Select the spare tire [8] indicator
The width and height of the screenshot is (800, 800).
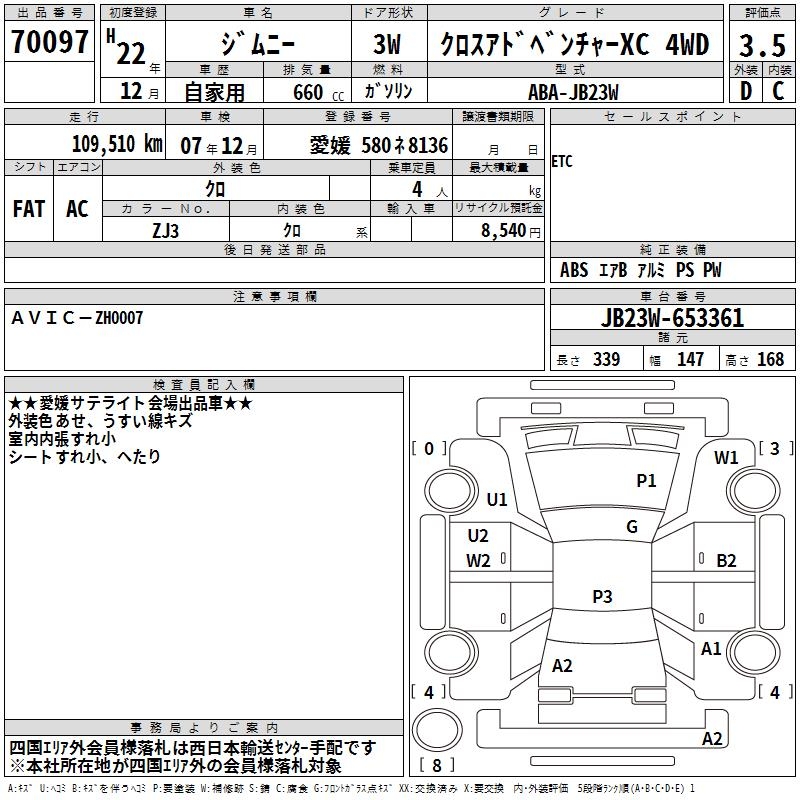click(437, 765)
